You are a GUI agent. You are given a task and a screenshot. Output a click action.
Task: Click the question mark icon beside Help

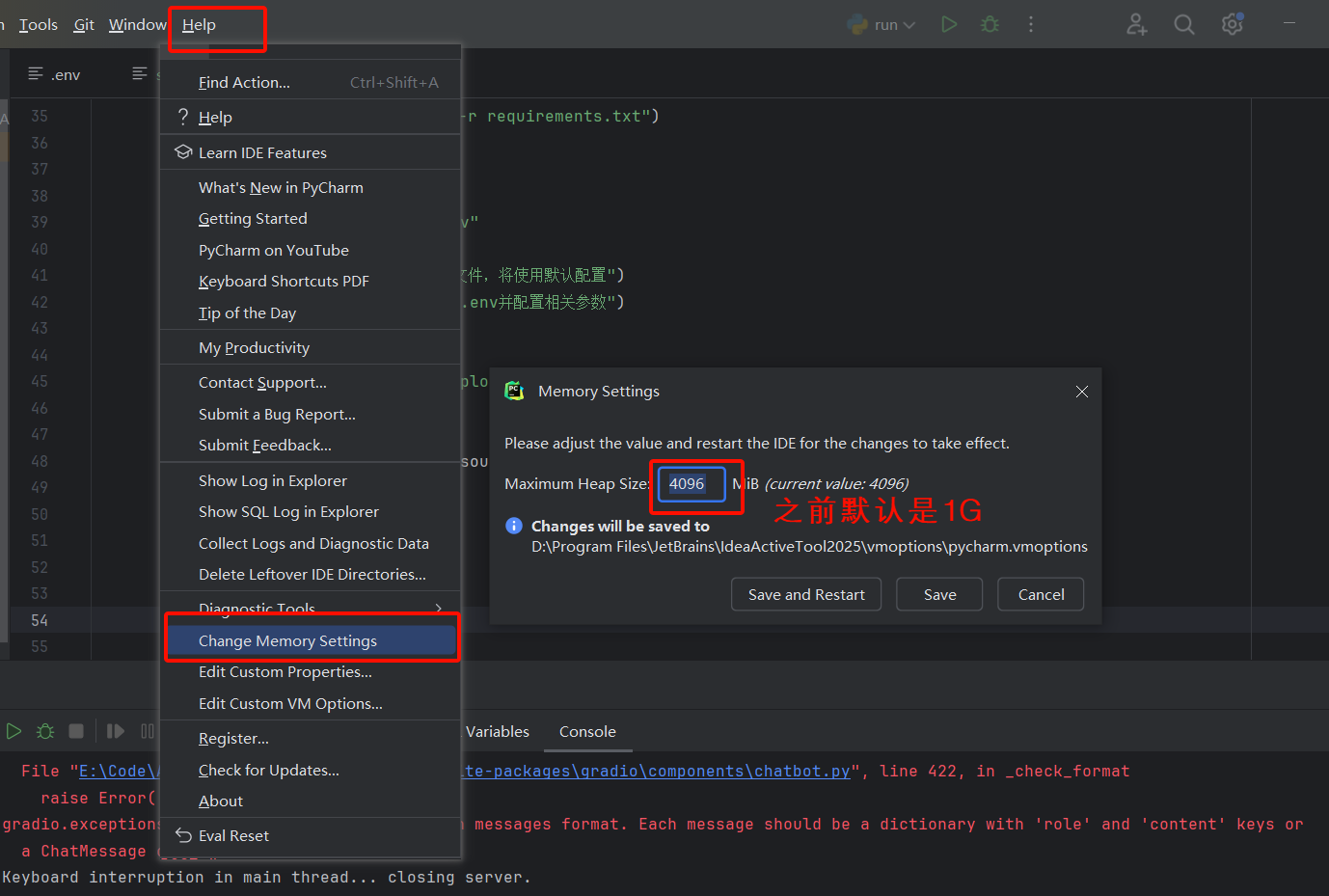[x=182, y=117]
